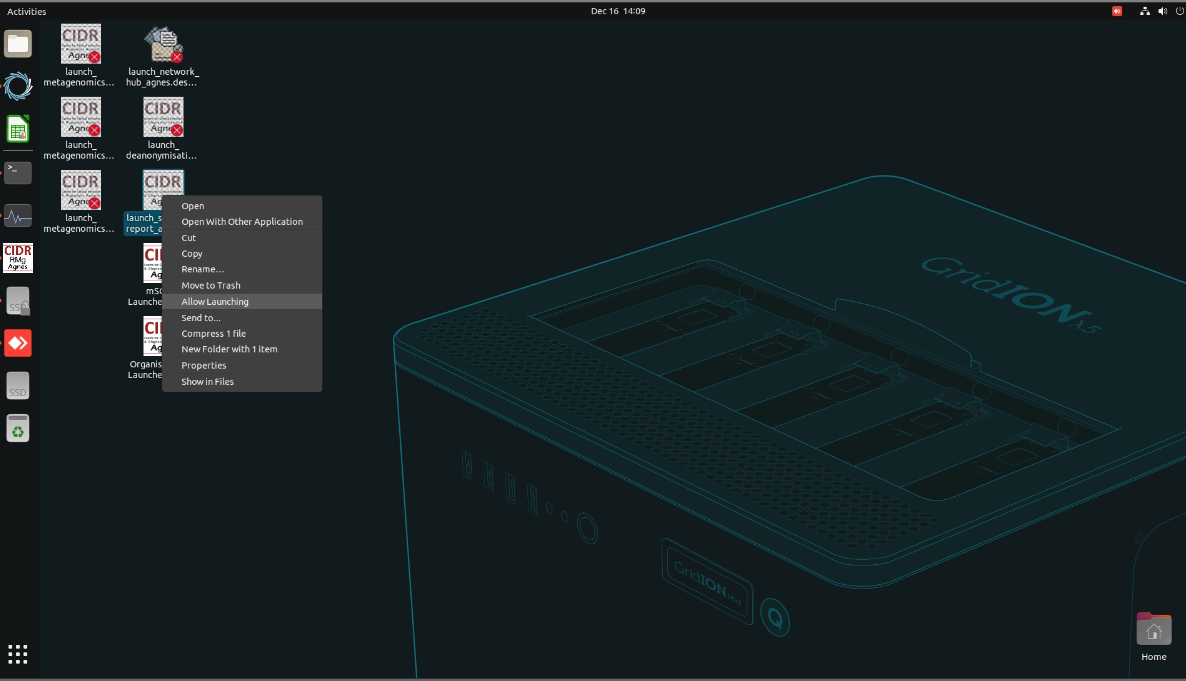Select Rename… in the context menu
Image resolution: width=1186 pixels, height=681 pixels.
202,270
